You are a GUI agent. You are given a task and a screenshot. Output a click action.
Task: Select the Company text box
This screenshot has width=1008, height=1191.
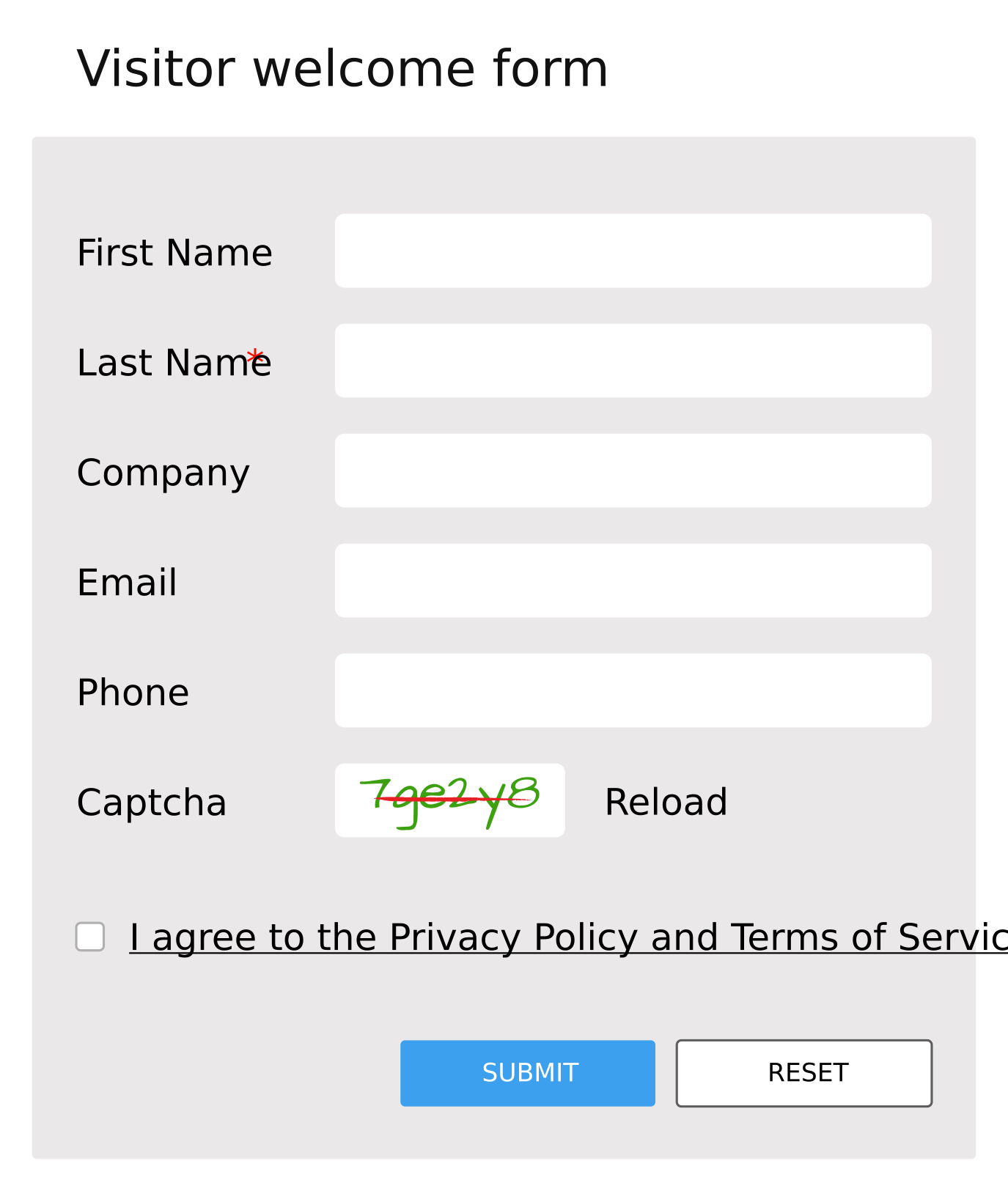pyautogui.click(x=633, y=471)
